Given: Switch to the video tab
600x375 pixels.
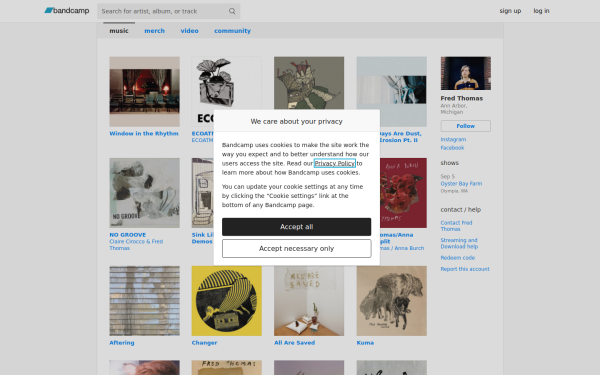Looking at the screenshot, I should pyautogui.click(x=189, y=31).
